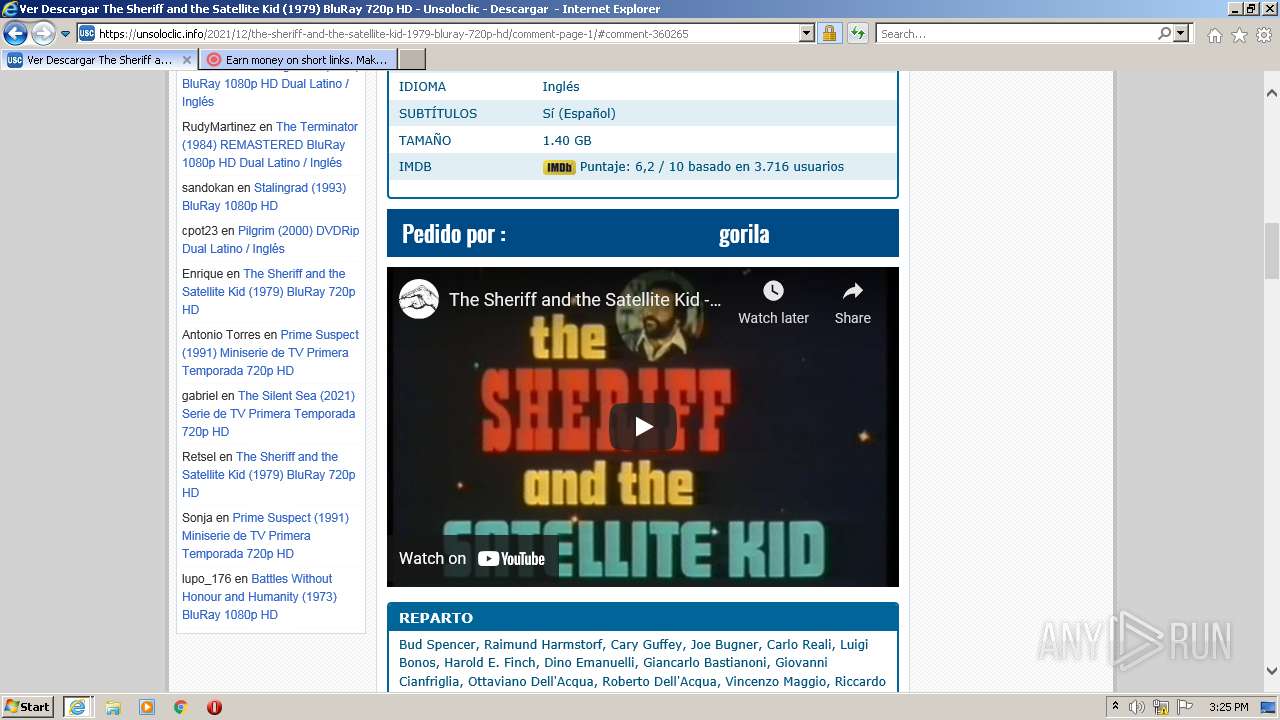Click the gorila requester name

click(744, 234)
